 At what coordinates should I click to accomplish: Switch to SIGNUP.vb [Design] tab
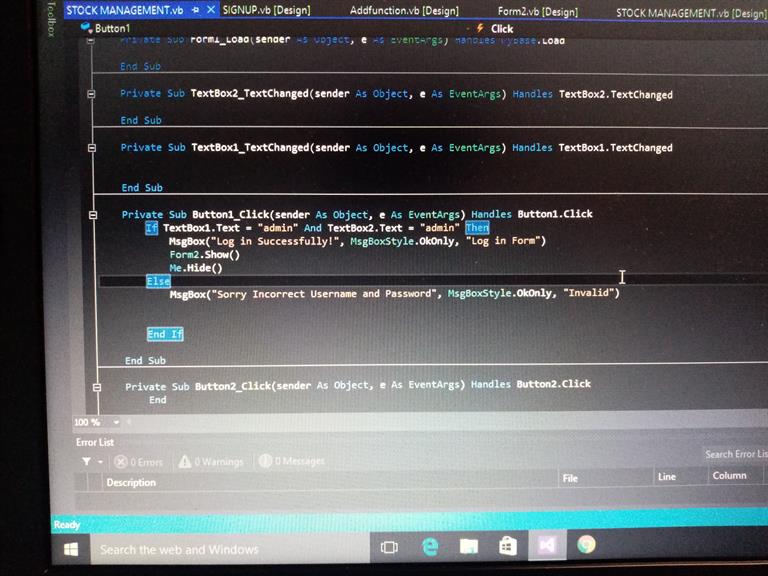click(266, 10)
